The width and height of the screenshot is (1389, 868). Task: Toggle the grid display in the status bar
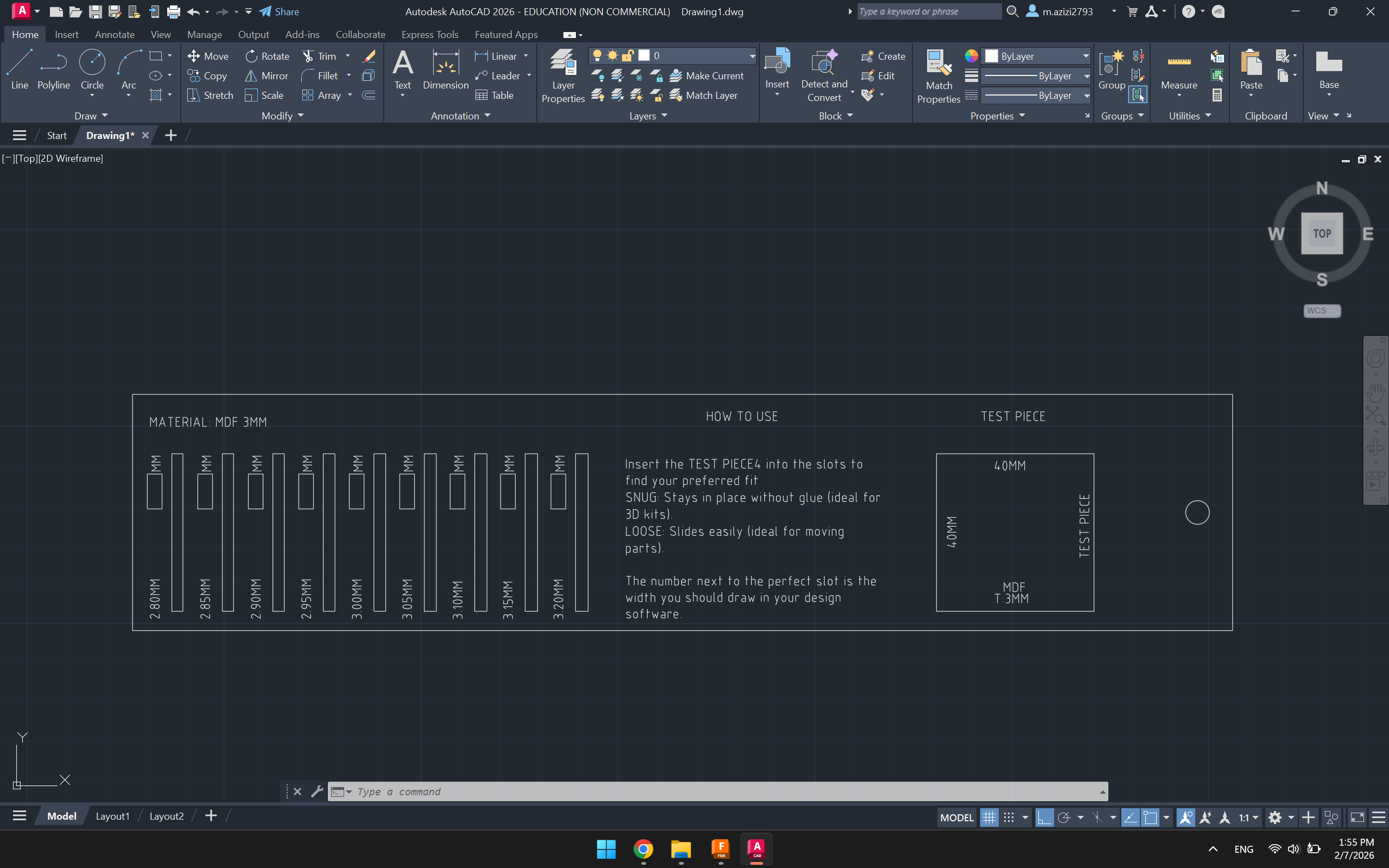[x=988, y=817]
